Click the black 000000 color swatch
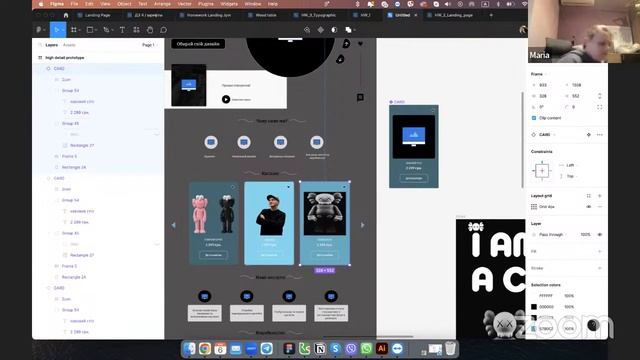 [534, 307]
